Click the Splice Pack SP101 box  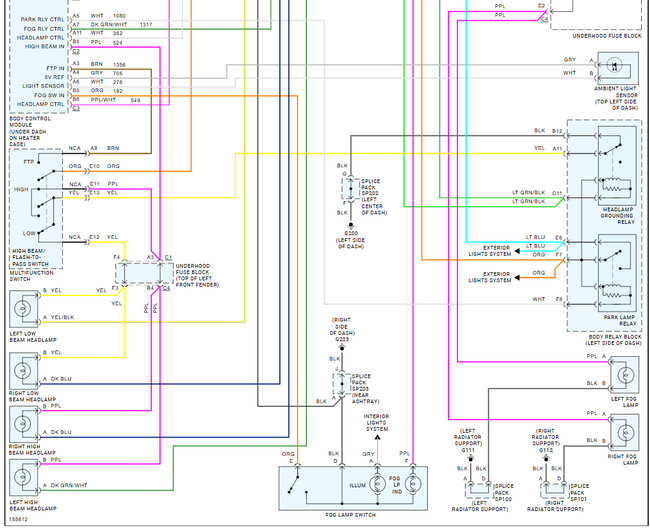pyautogui.click(x=554, y=490)
